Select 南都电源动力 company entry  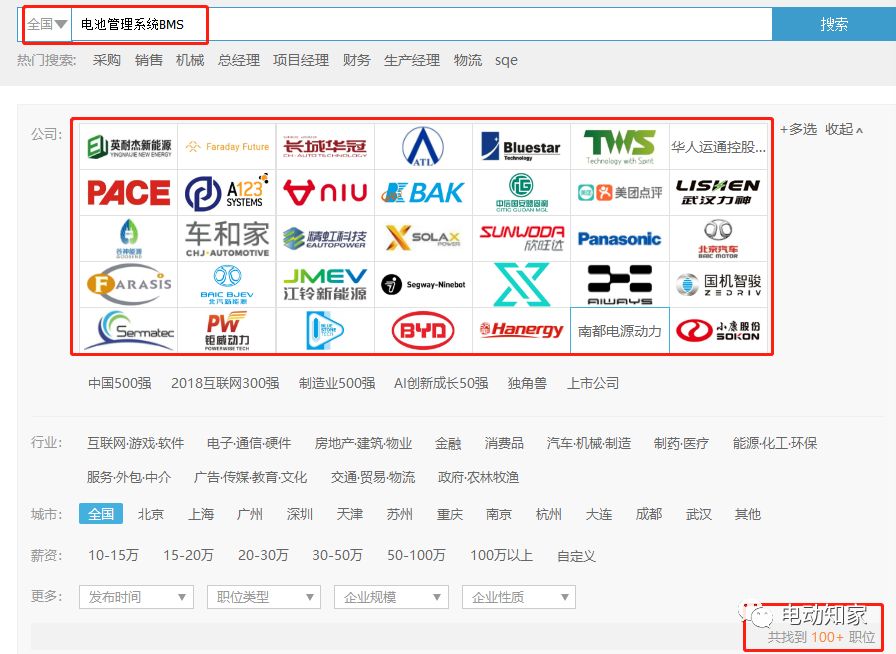pyautogui.click(x=620, y=330)
